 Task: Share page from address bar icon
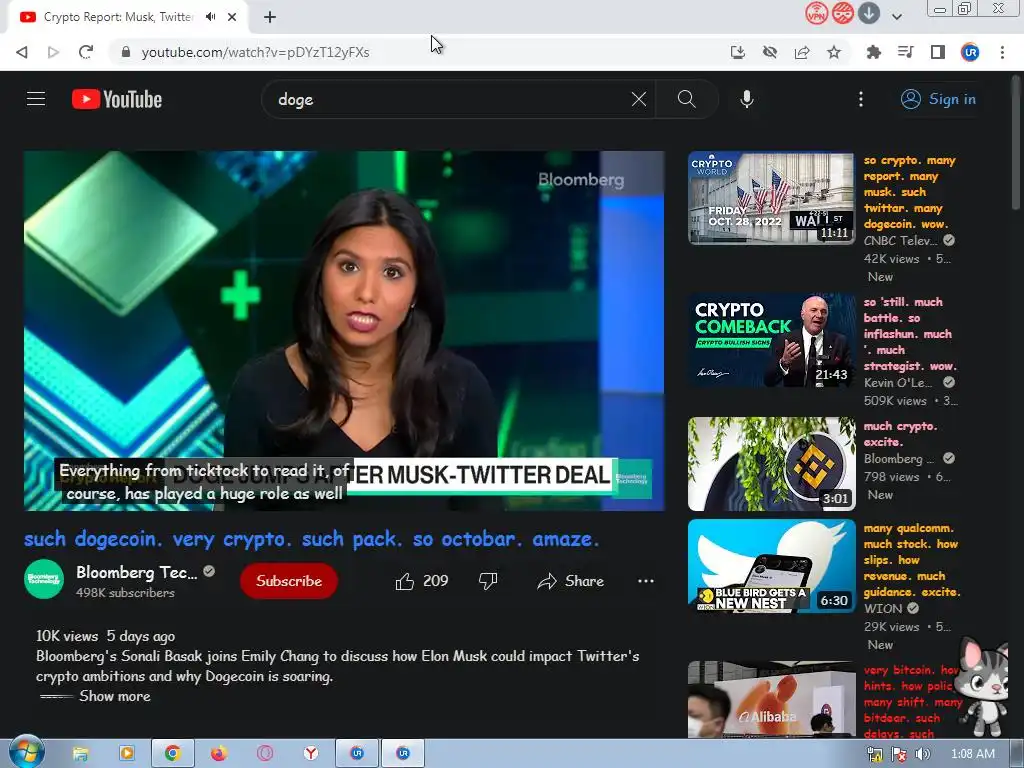802,52
